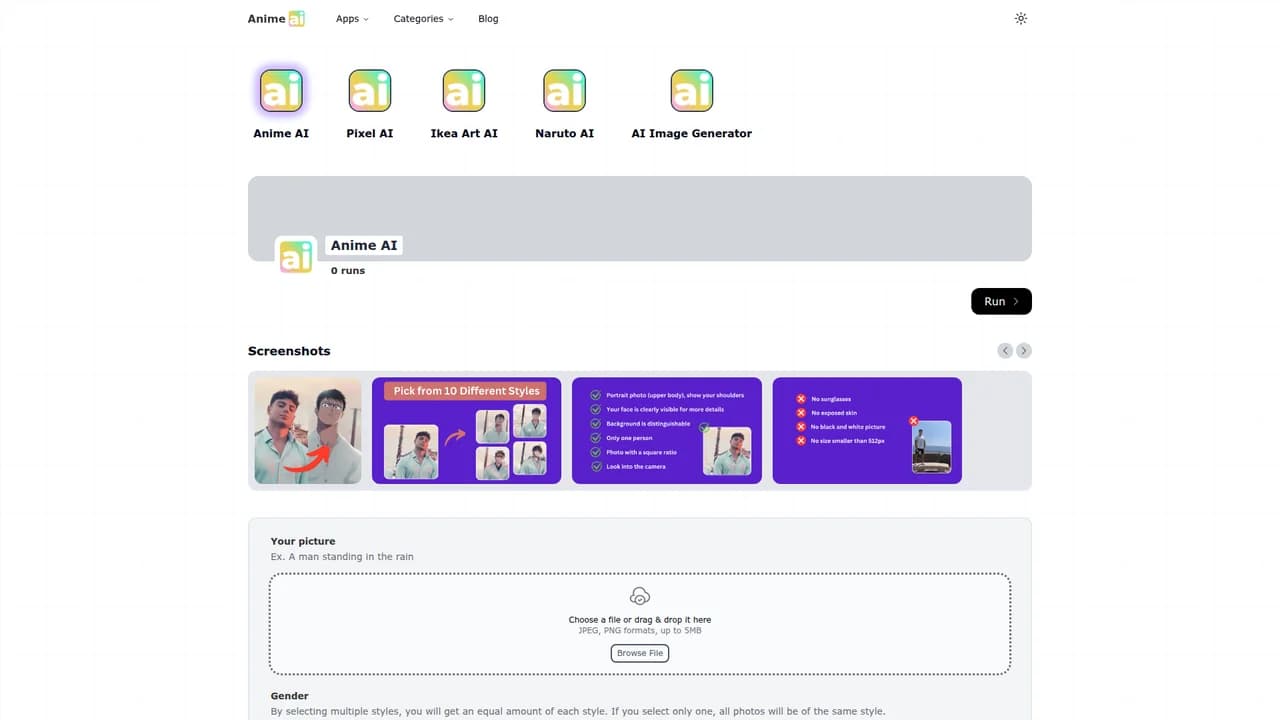Launch the AI Image Generator icon
1280x720 pixels.
692,91
